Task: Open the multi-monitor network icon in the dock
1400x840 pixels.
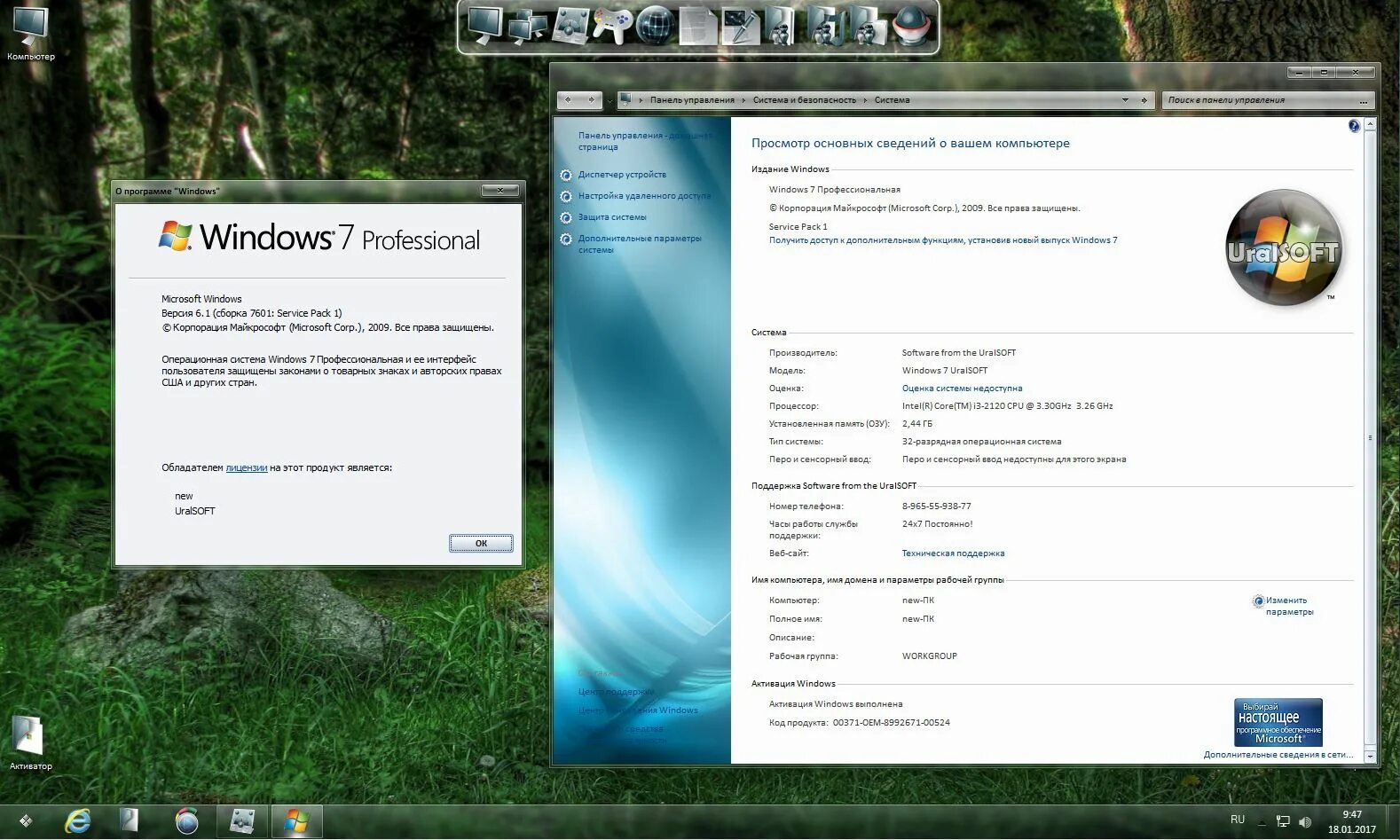Action: click(x=529, y=26)
